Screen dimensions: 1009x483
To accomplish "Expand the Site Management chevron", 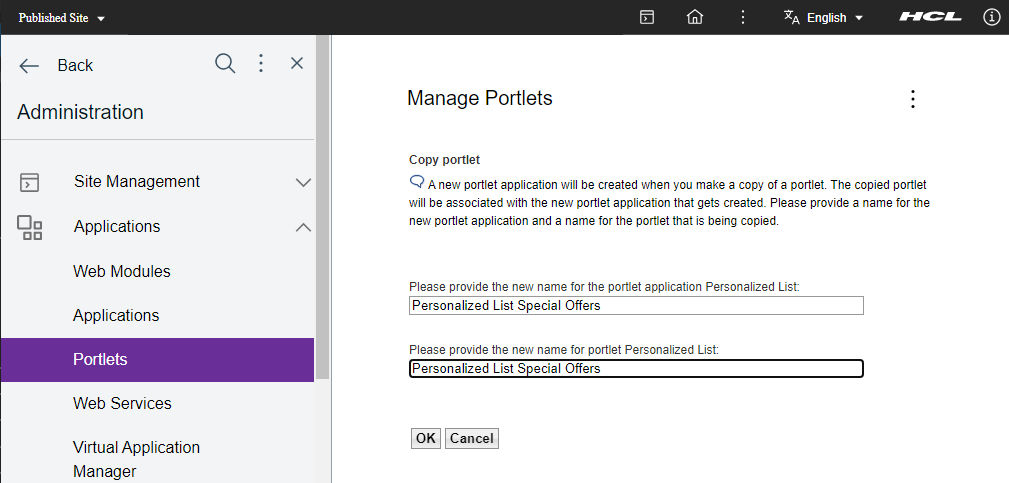I will pos(303,183).
